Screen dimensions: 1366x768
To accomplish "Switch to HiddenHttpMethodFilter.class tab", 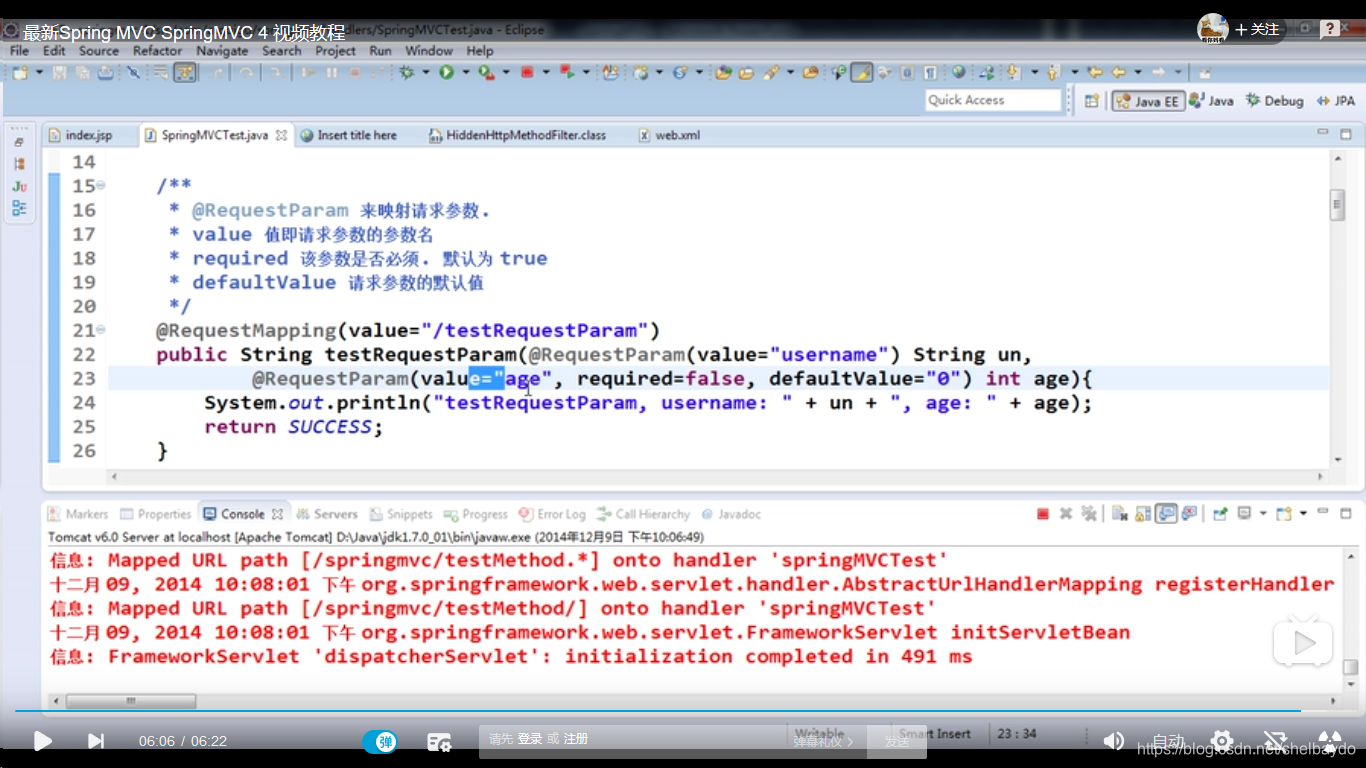I will tap(517, 135).
